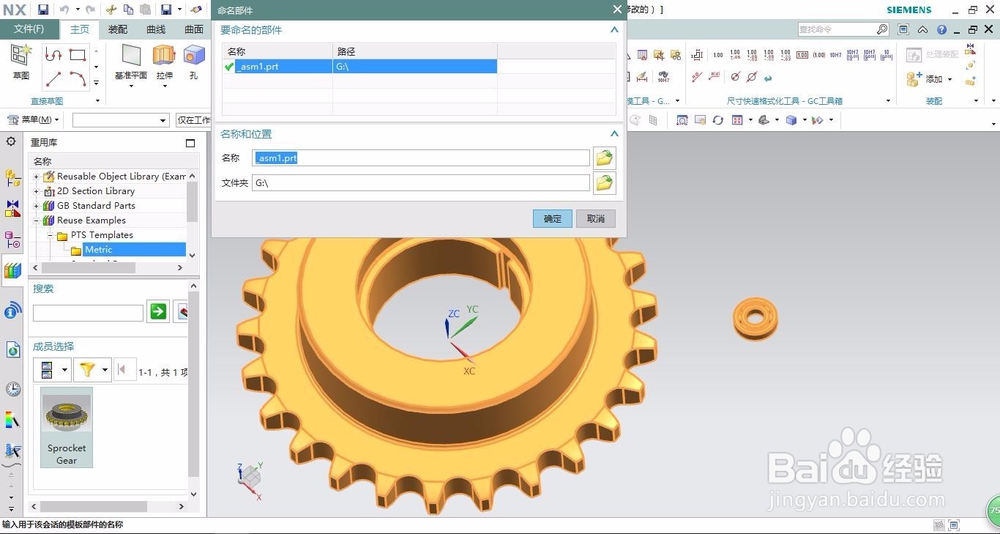Click the greyed Paste clipboard icon
Image resolution: width=1000 pixels, height=534 pixels.
tap(145, 10)
